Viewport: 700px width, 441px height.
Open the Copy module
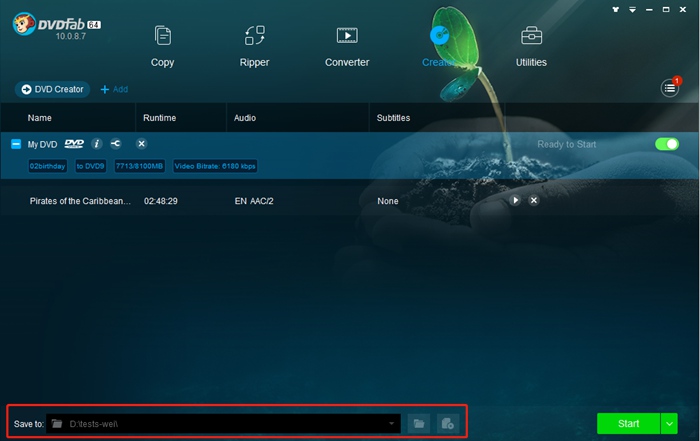[x=162, y=46]
